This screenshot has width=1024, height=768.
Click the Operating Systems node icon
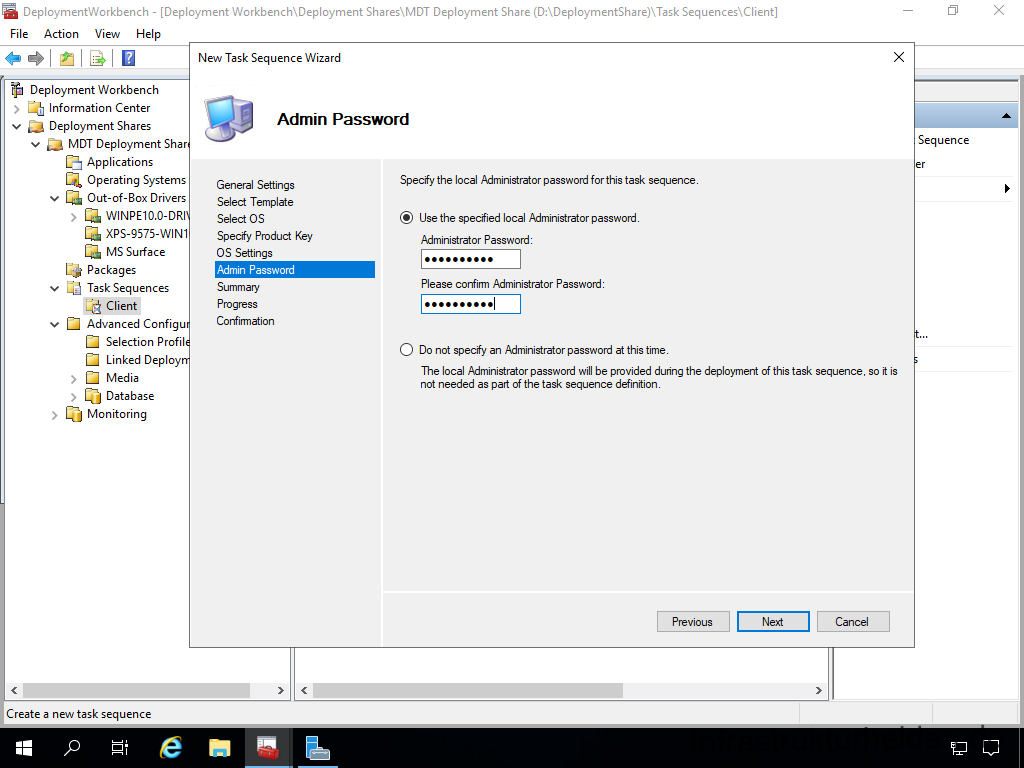(x=74, y=180)
